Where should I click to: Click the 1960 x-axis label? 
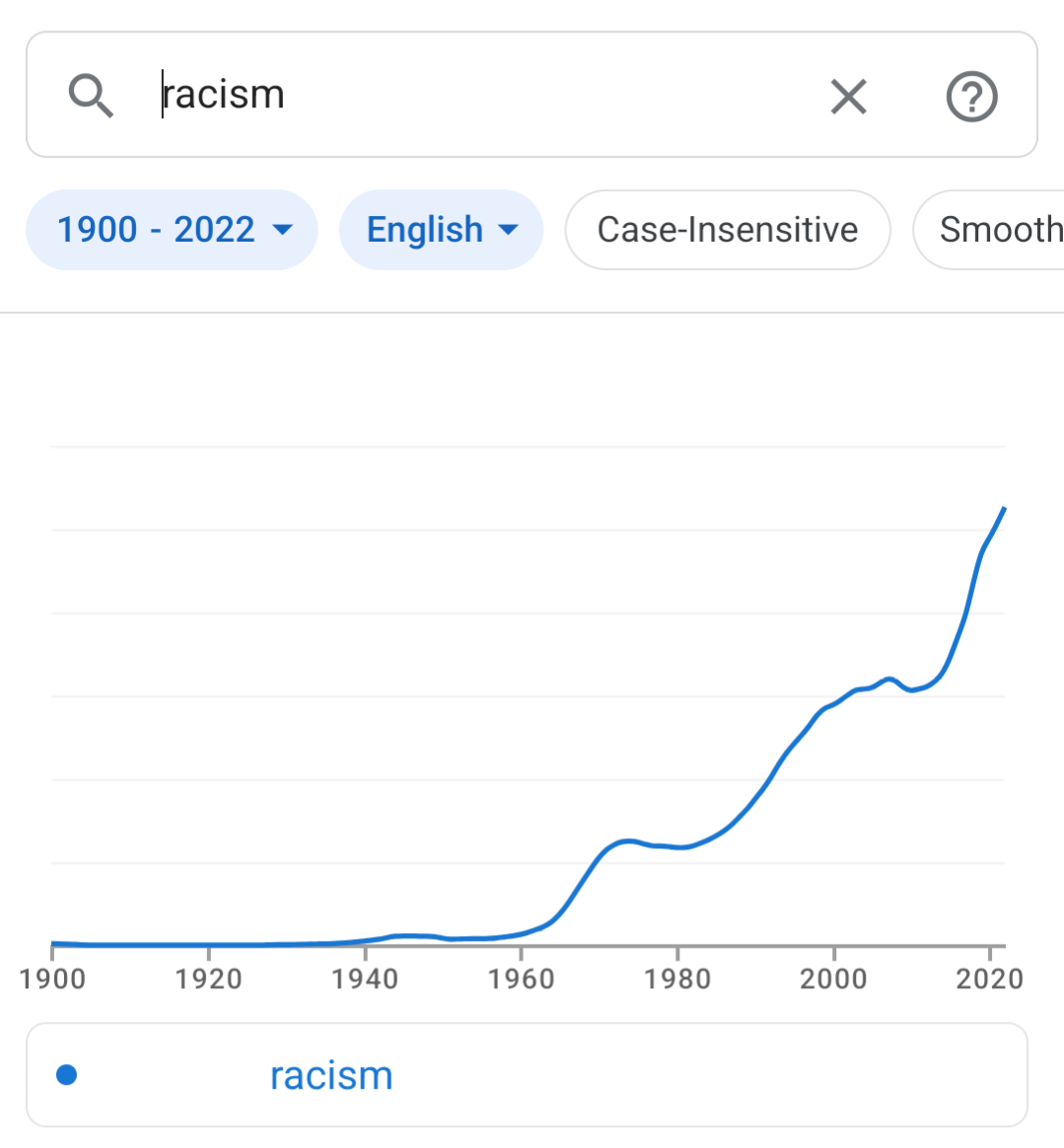click(x=521, y=979)
